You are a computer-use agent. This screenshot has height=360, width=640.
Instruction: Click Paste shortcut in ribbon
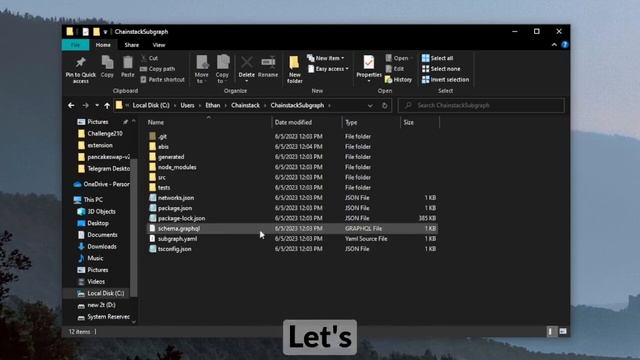click(162, 80)
